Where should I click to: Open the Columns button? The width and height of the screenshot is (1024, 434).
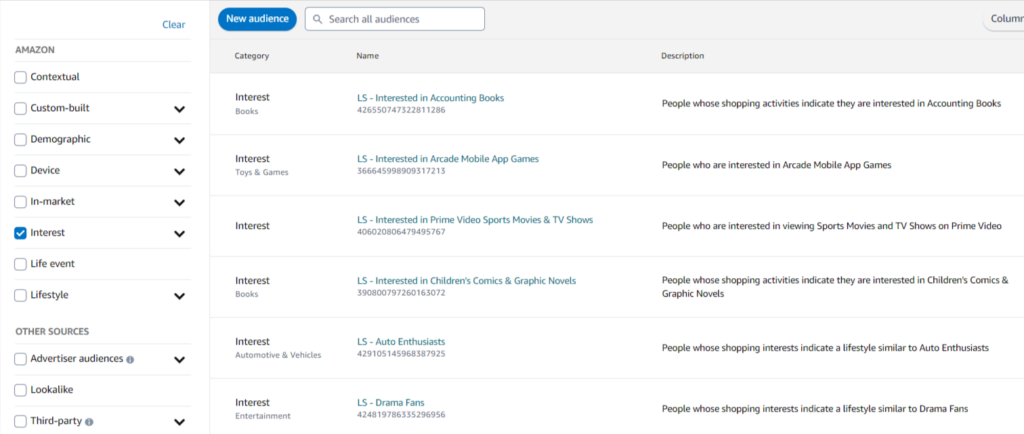pyautogui.click(x=1004, y=20)
